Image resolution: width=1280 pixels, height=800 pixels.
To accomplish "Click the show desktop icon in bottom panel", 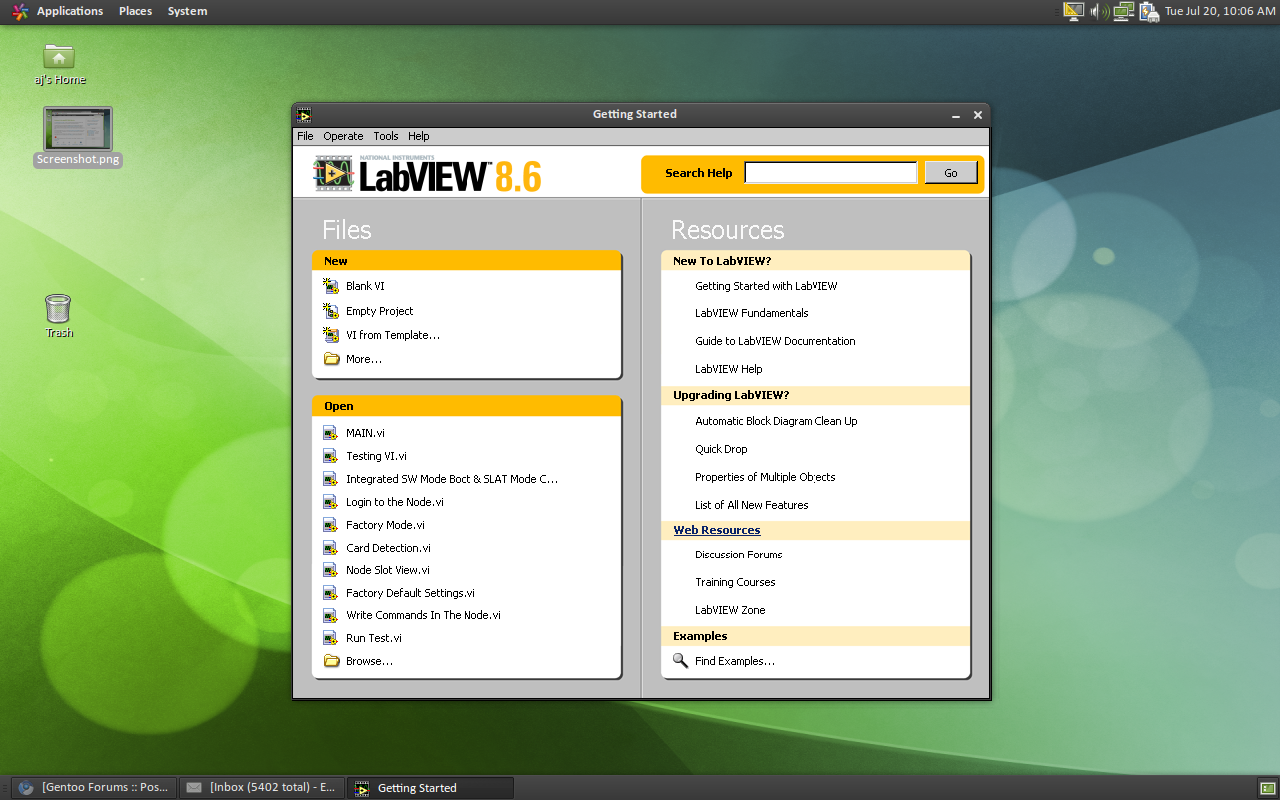I will coord(1267,788).
